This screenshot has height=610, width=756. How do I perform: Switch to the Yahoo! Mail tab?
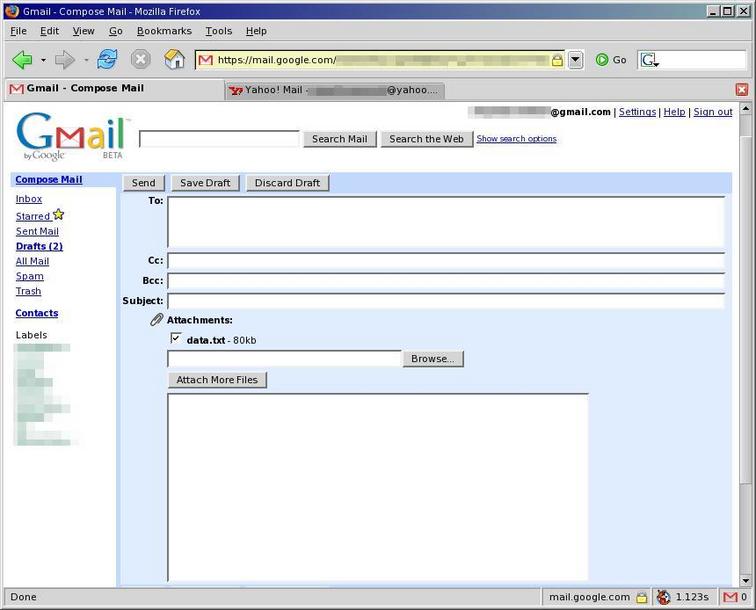coord(335,90)
